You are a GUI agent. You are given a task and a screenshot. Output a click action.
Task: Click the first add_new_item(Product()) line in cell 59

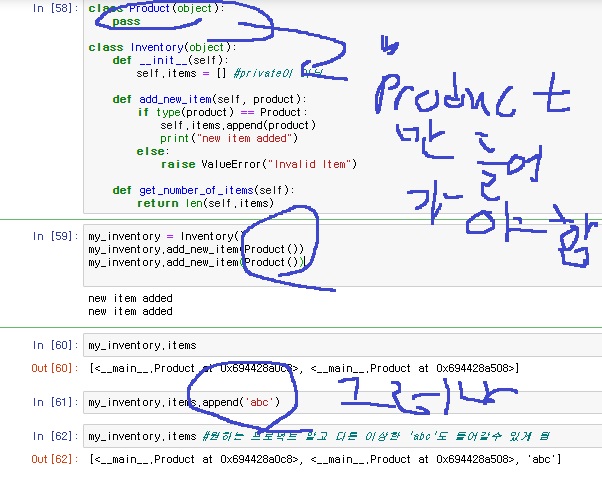click(196, 250)
